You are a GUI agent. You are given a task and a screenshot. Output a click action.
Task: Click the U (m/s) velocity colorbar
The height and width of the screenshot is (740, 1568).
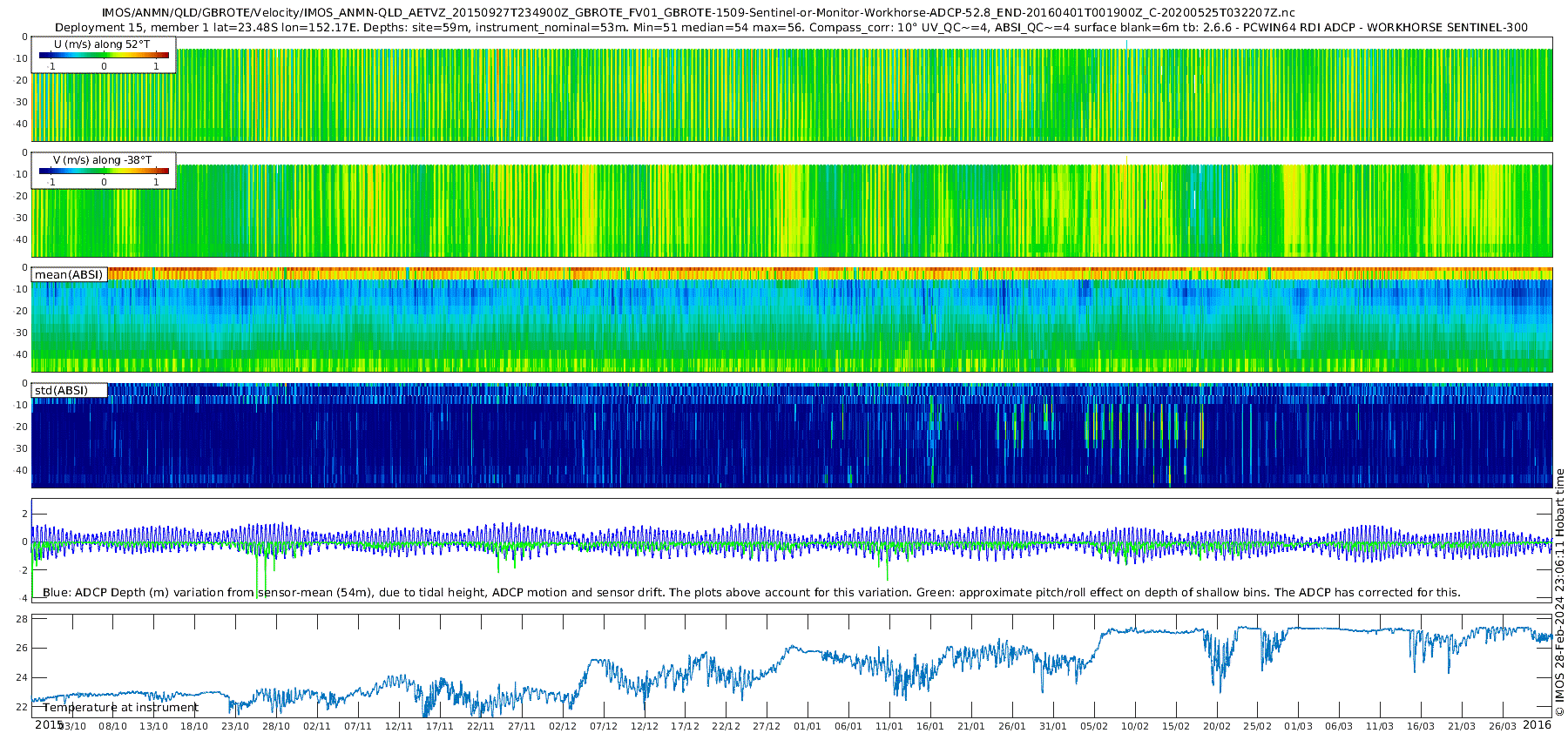[x=104, y=55]
